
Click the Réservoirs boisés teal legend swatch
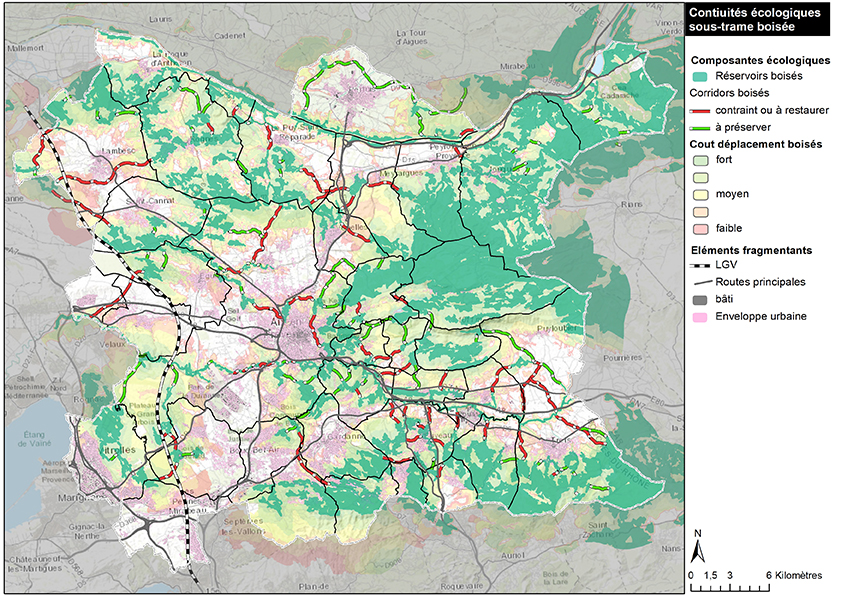700,76
